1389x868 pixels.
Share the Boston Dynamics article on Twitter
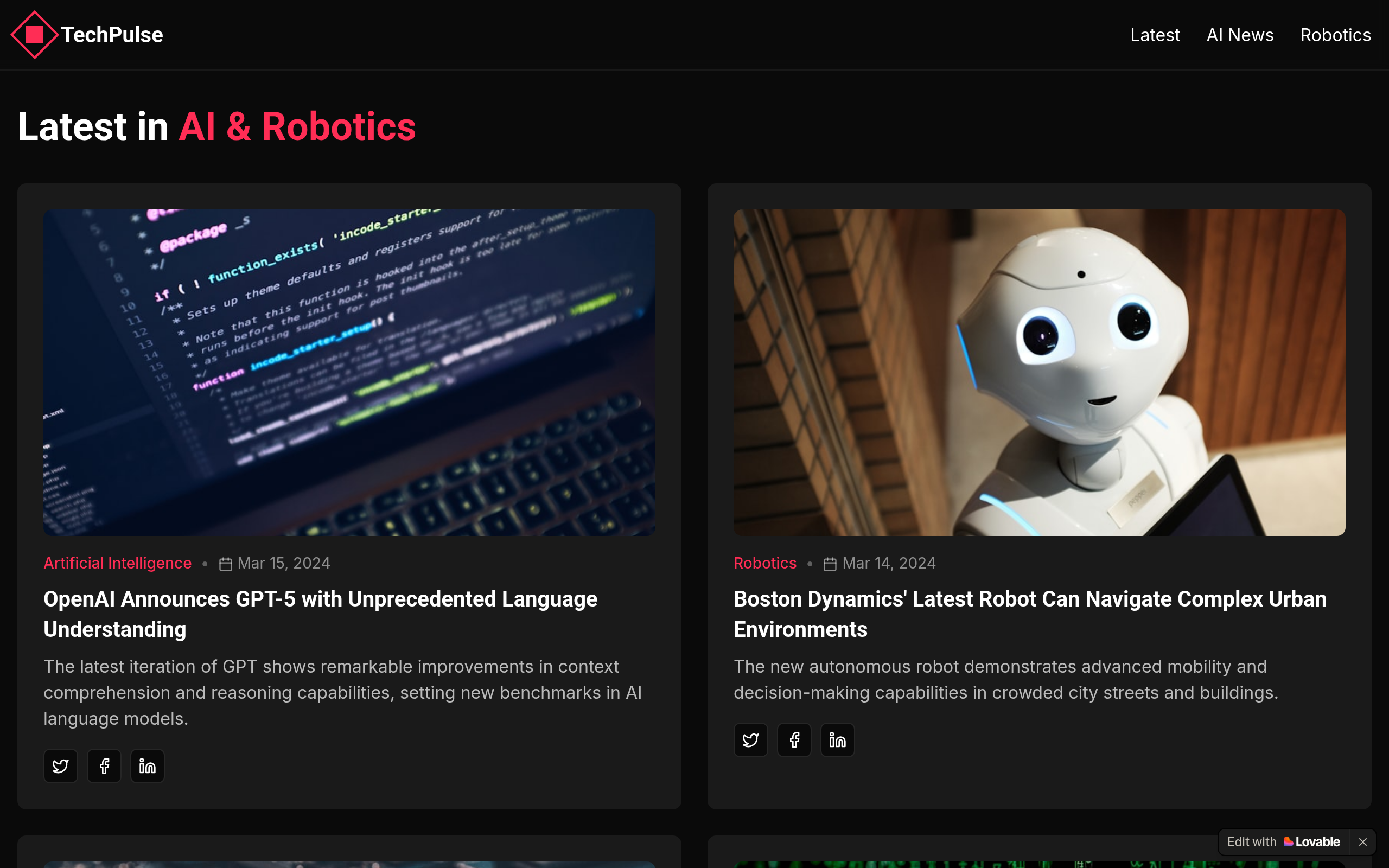(x=751, y=740)
